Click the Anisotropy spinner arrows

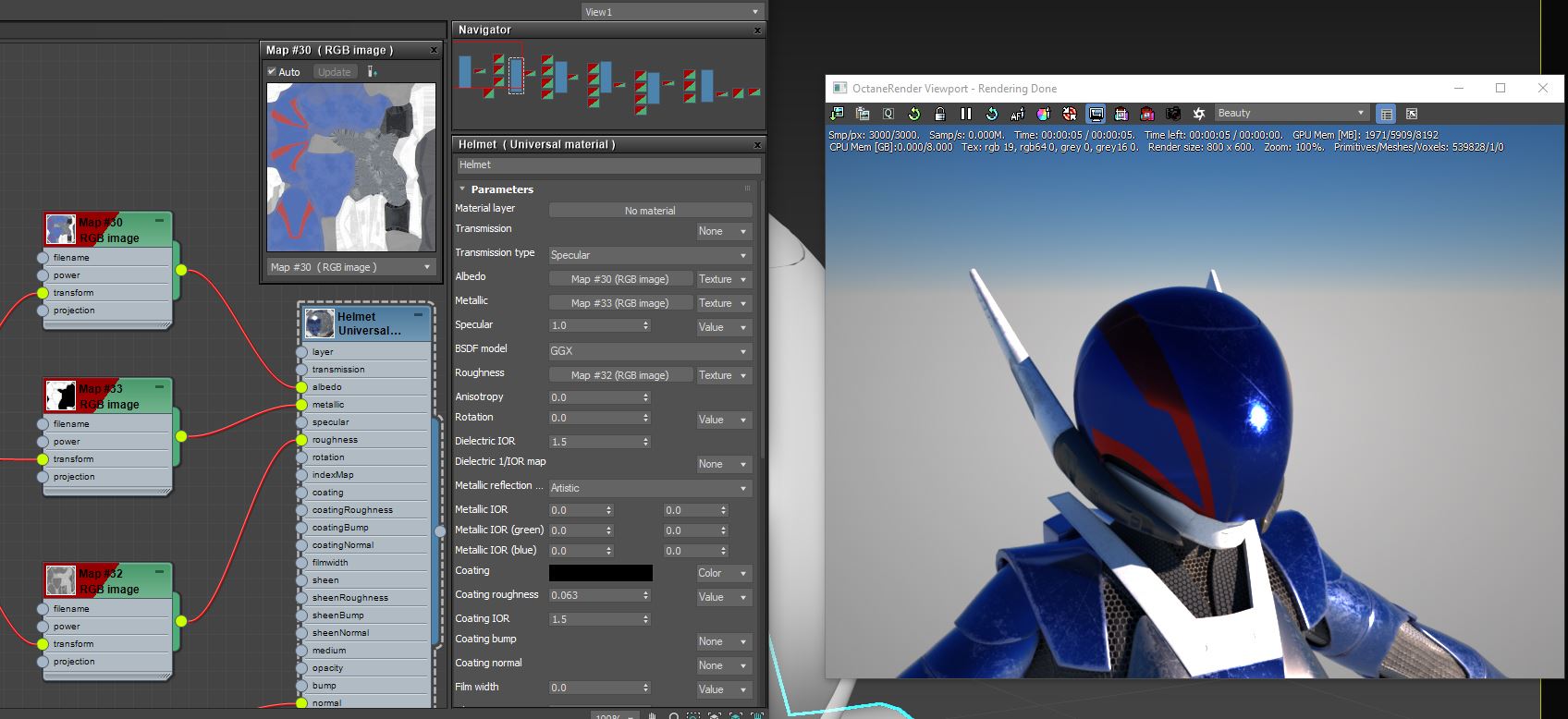click(x=645, y=397)
